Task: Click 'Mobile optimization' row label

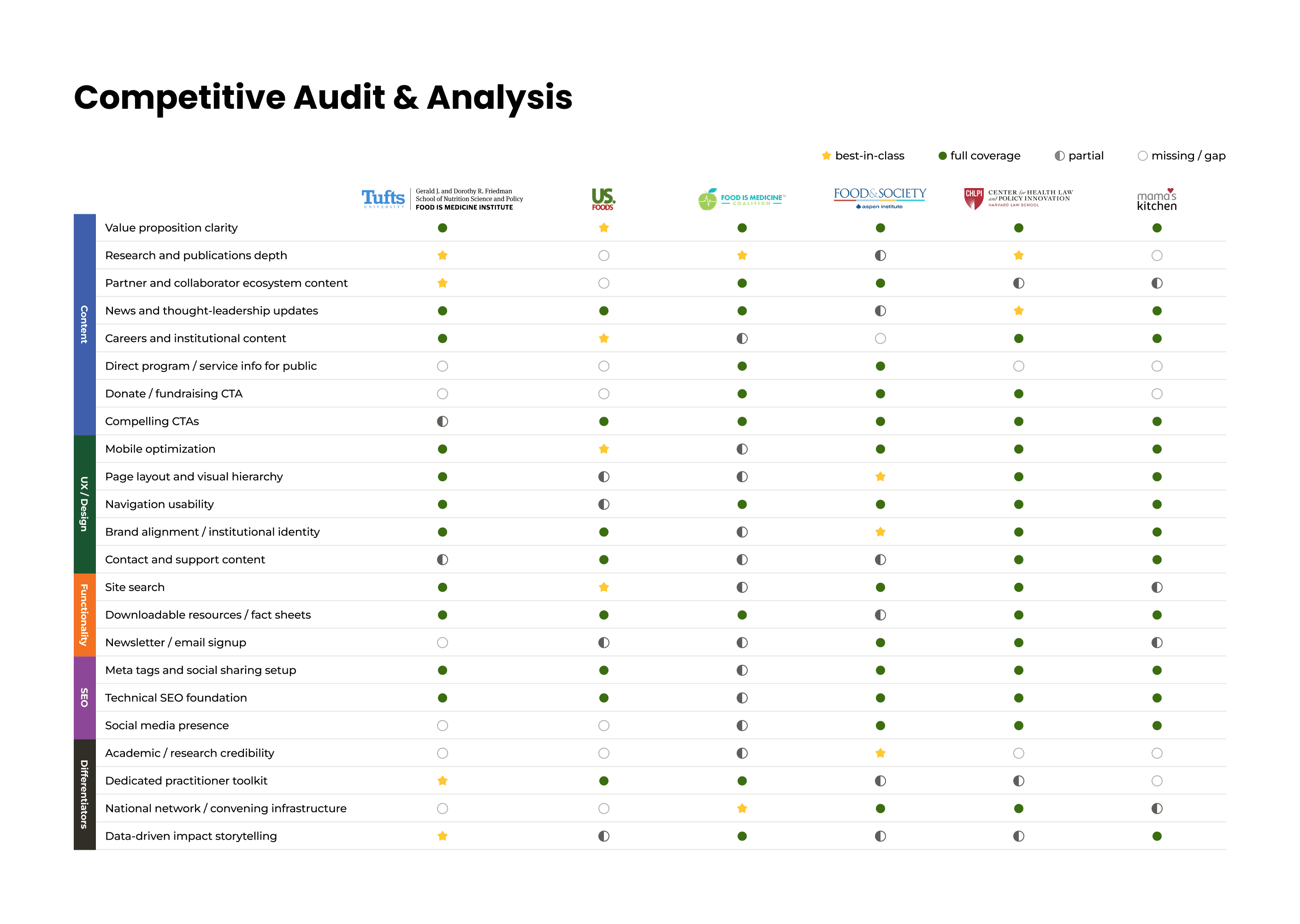Action: (160, 449)
